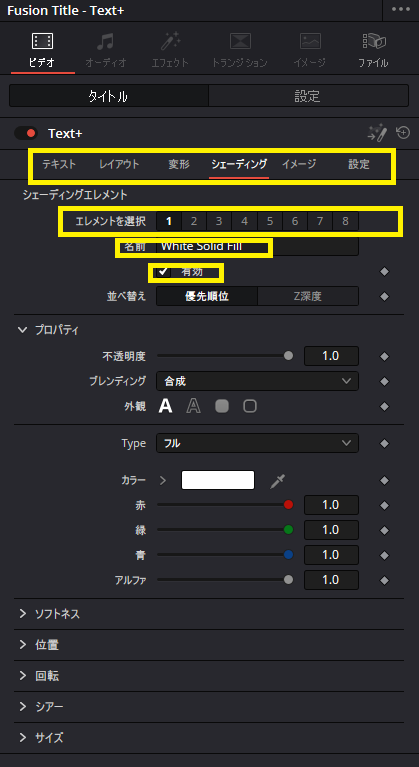Toggle the Text+ enable switch
The height and width of the screenshot is (767, 419).
(26, 133)
